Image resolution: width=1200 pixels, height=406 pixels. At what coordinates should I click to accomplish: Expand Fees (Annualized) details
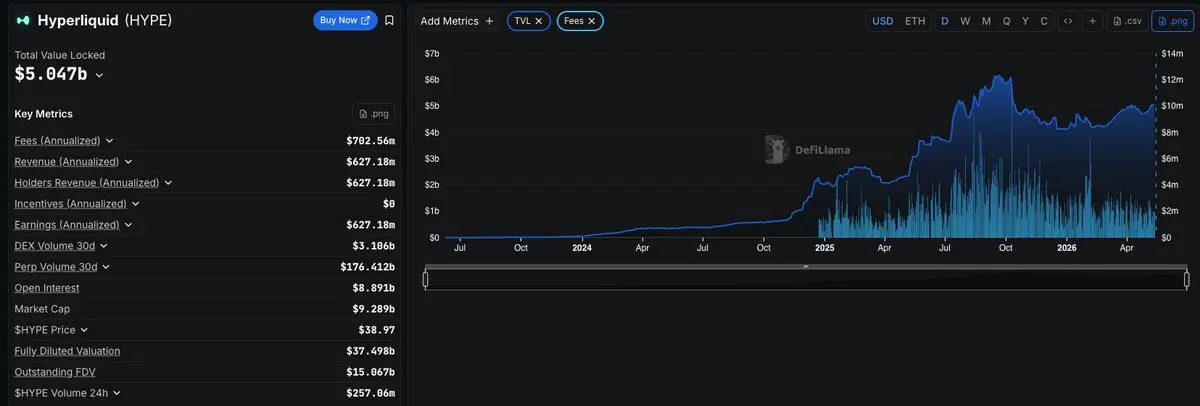pyautogui.click(x=110, y=141)
